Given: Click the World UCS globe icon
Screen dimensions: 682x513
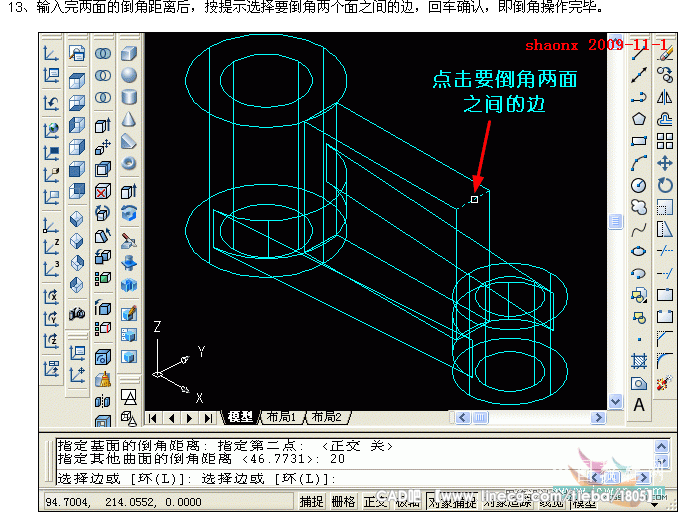Looking at the screenshot, I should pyautogui.click(x=51, y=130).
